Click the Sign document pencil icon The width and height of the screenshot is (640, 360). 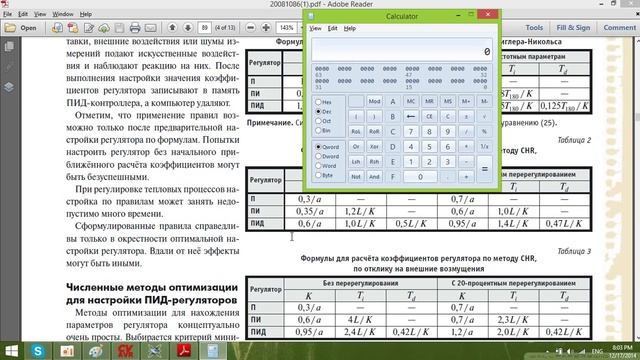[x=89, y=28]
